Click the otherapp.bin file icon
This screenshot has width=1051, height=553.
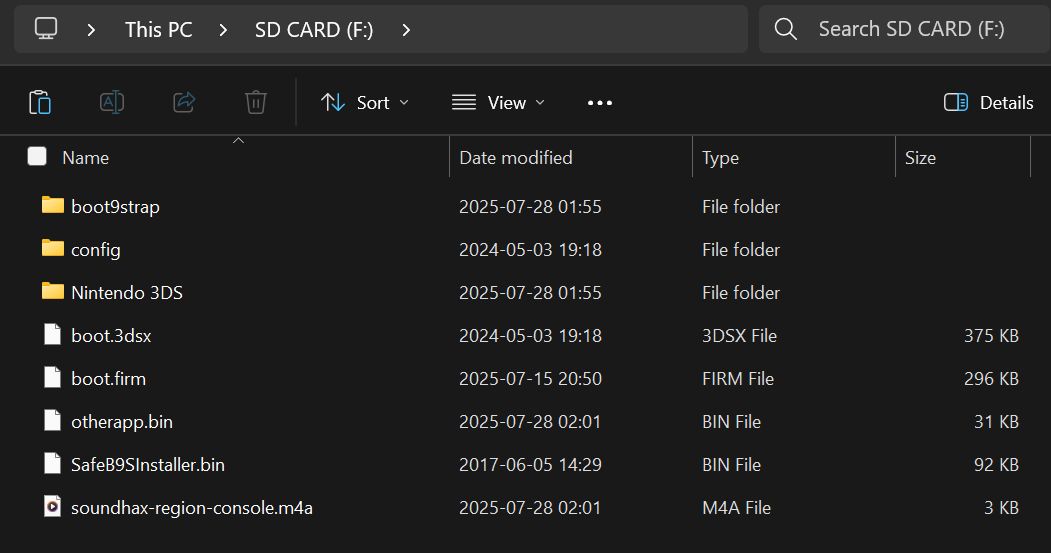coord(52,420)
